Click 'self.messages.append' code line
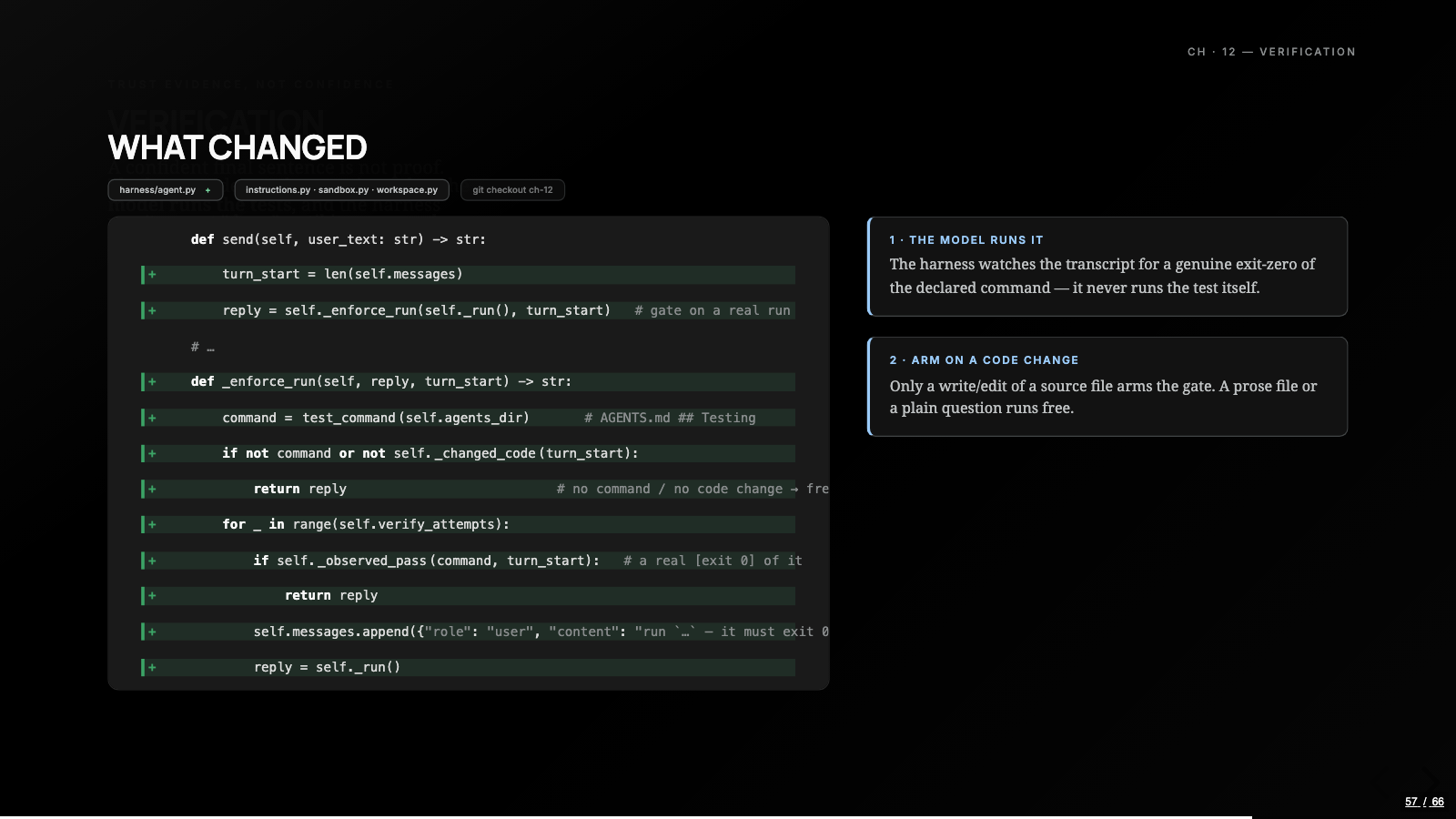The width and height of the screenshot is (1456, 819). pos(541,632)
